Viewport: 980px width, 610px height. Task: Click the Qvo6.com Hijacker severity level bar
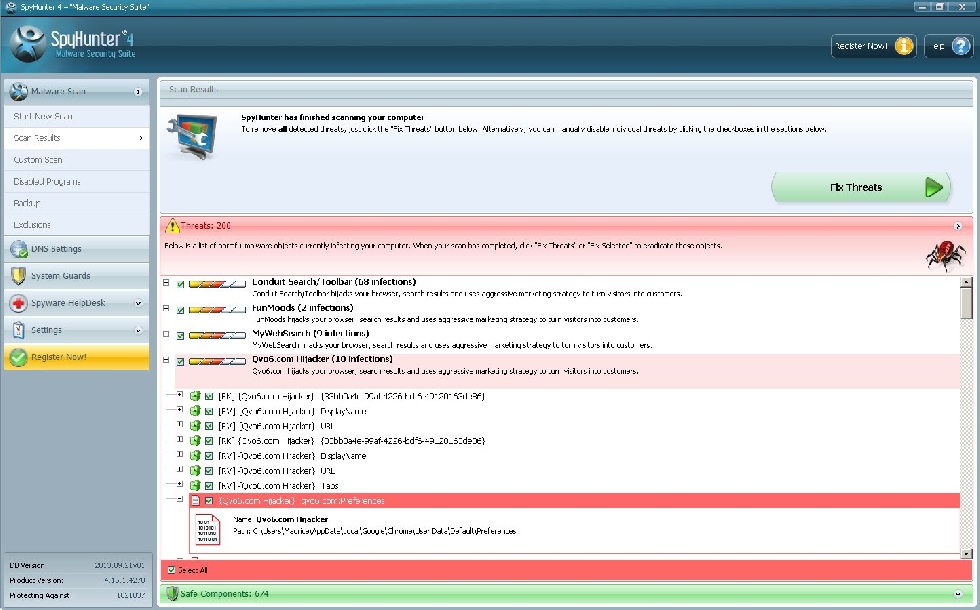click(x=217, y=361)
